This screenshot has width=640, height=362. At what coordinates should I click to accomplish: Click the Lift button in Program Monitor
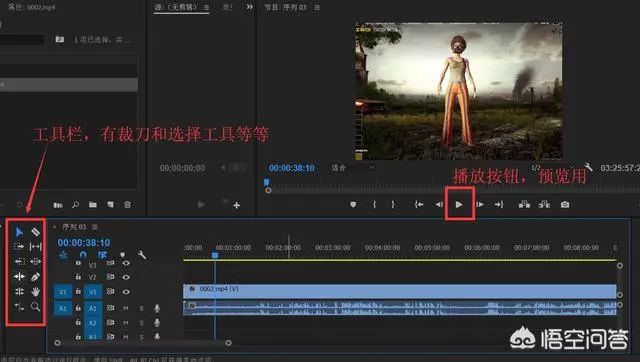(524, 204)
